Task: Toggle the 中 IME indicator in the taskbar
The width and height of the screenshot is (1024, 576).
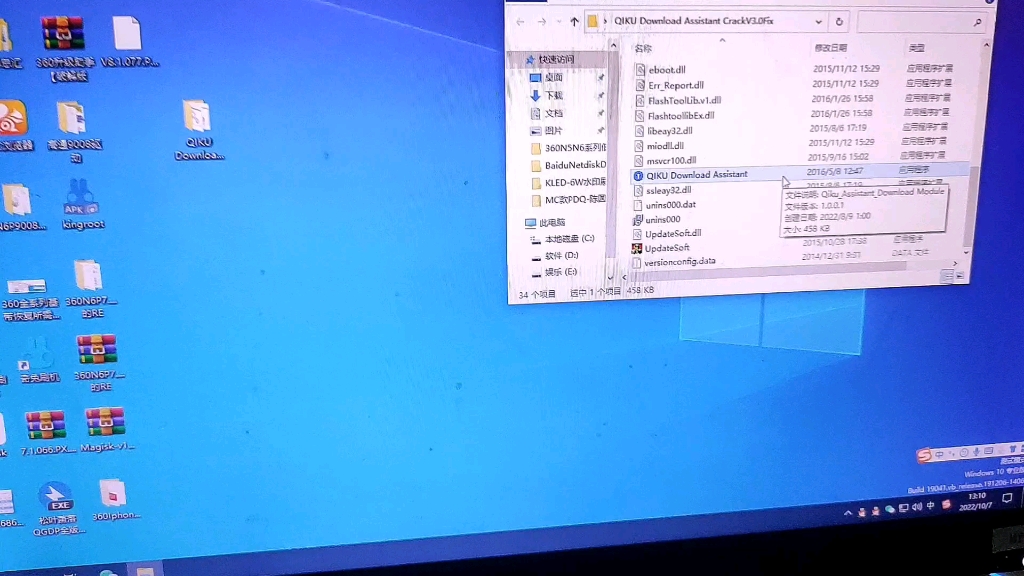Action: coord(931,505)
